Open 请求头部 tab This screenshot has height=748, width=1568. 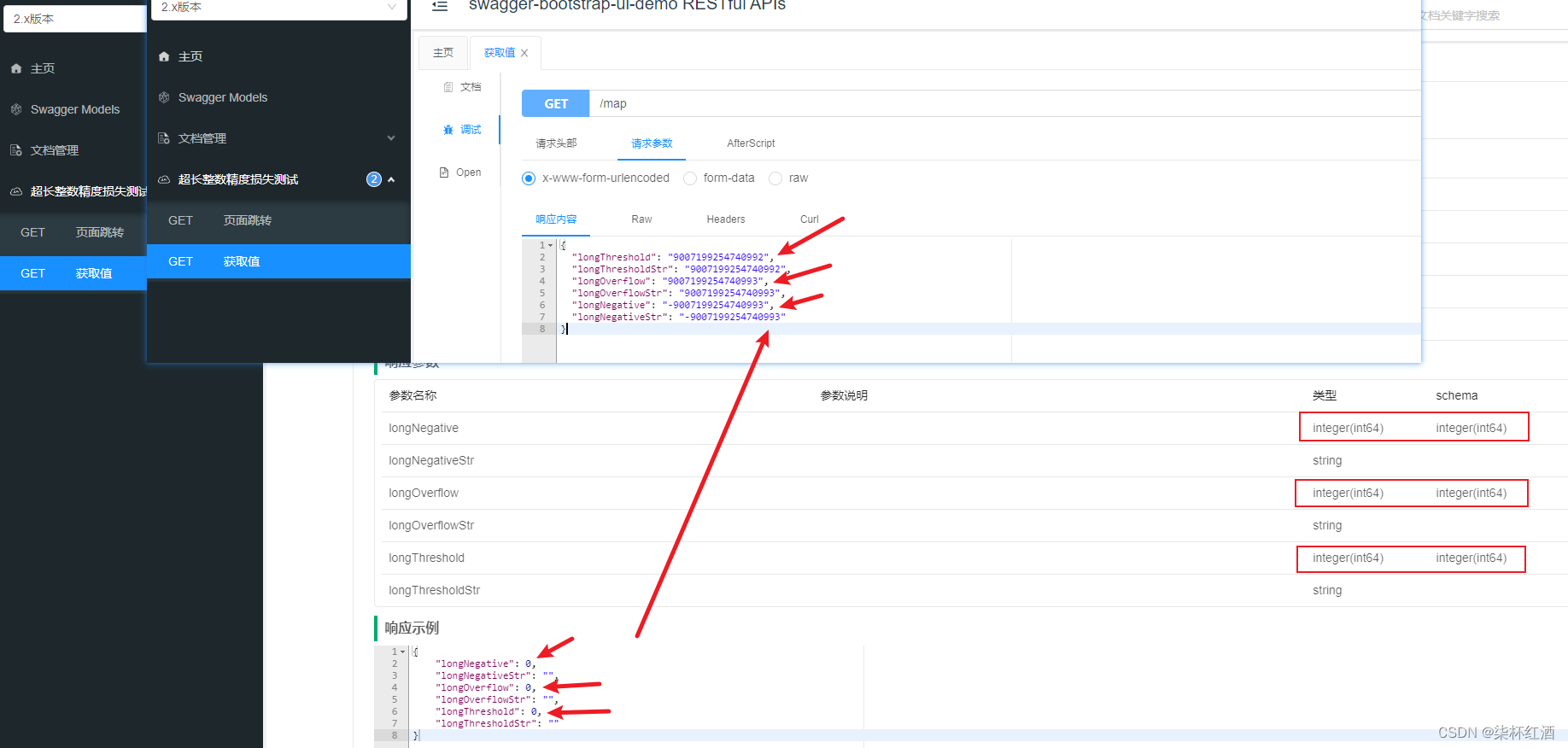coord(556,143)
